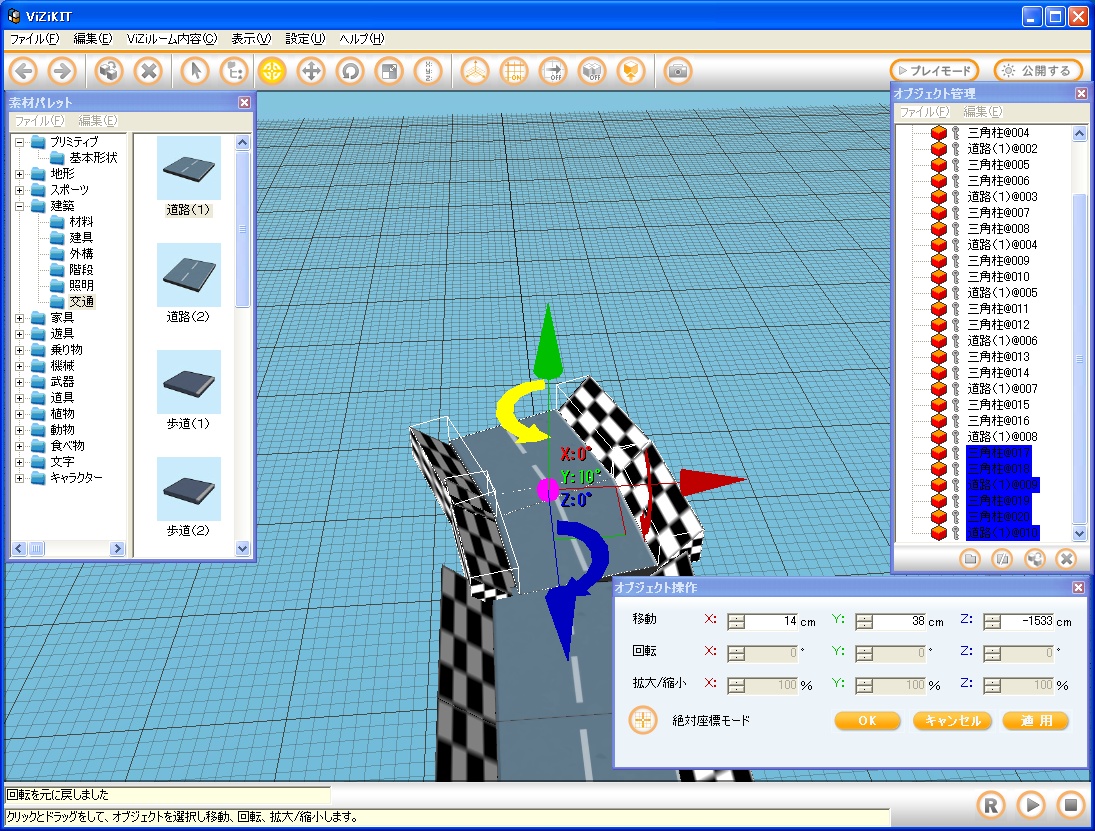Viewport: 1095px width, 831px height.
Task: Click the redo forward-arrow toolbar icon
Action: coord(63,71)
